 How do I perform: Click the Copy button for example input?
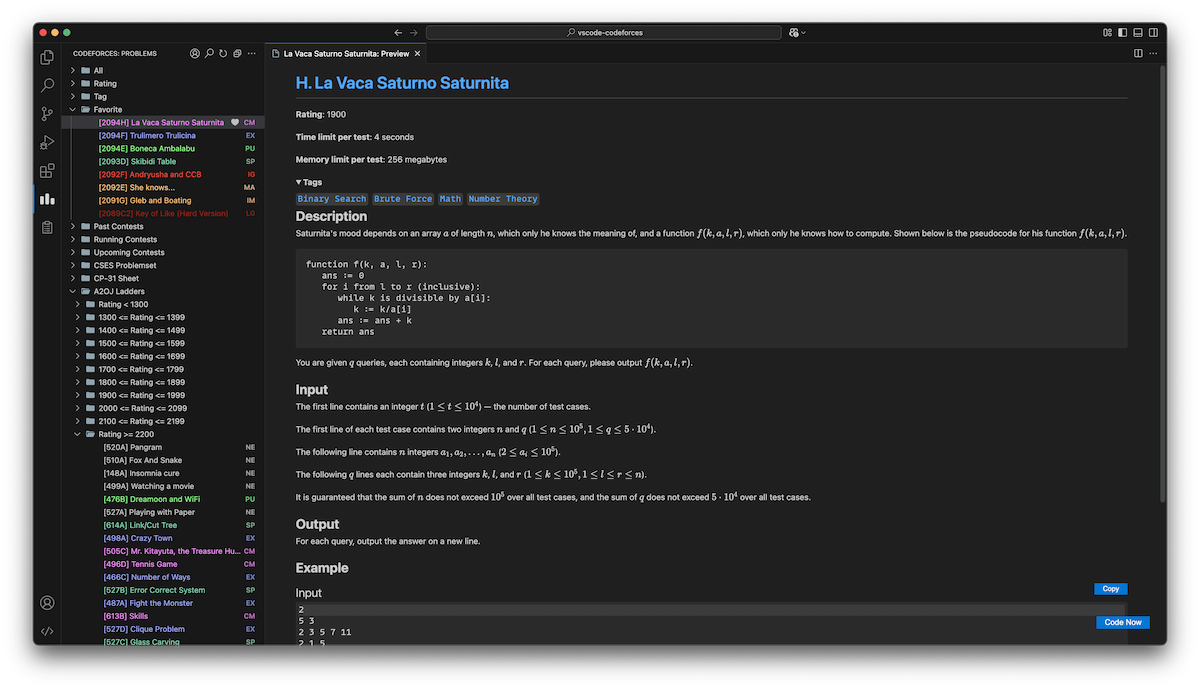point(1110,589)
